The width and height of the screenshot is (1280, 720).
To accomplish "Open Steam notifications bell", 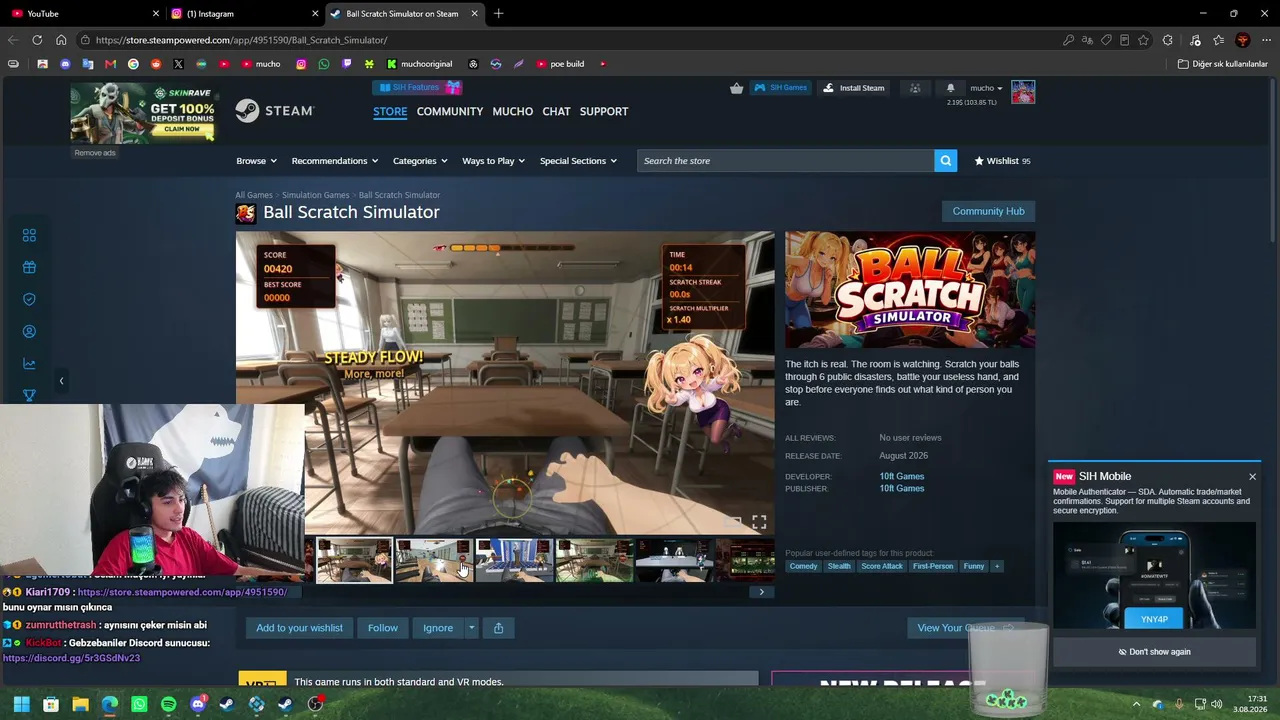I will (950, 88).
